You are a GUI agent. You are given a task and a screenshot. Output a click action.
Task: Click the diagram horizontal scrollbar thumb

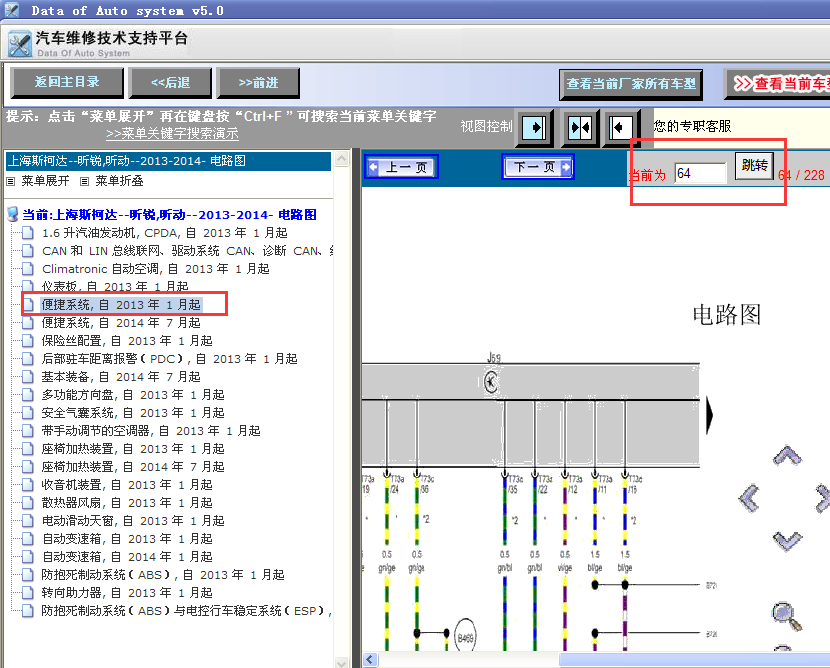click(x=694, y=660)
